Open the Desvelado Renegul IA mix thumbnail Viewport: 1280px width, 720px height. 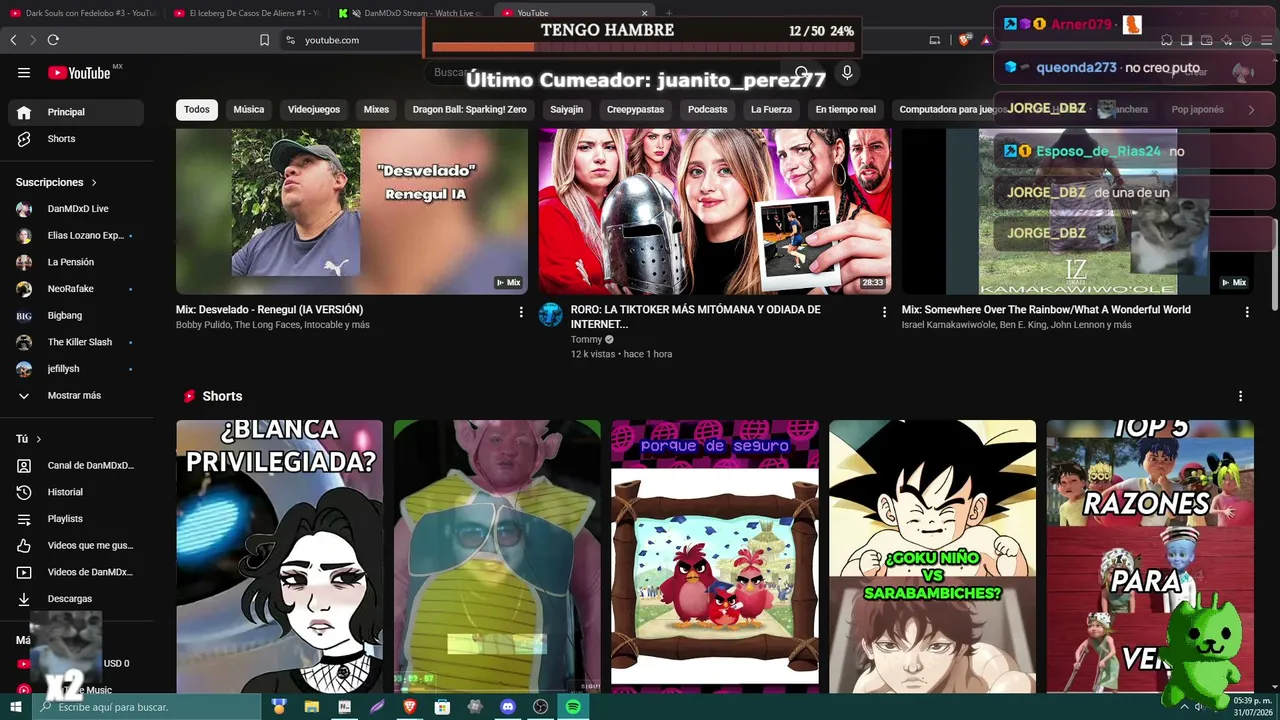pos(352,211)
